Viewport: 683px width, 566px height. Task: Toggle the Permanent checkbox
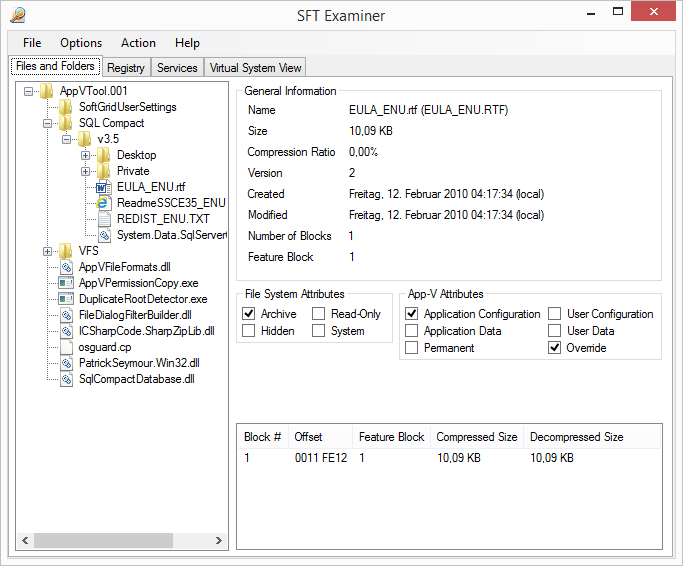click(x=412, y=348)
